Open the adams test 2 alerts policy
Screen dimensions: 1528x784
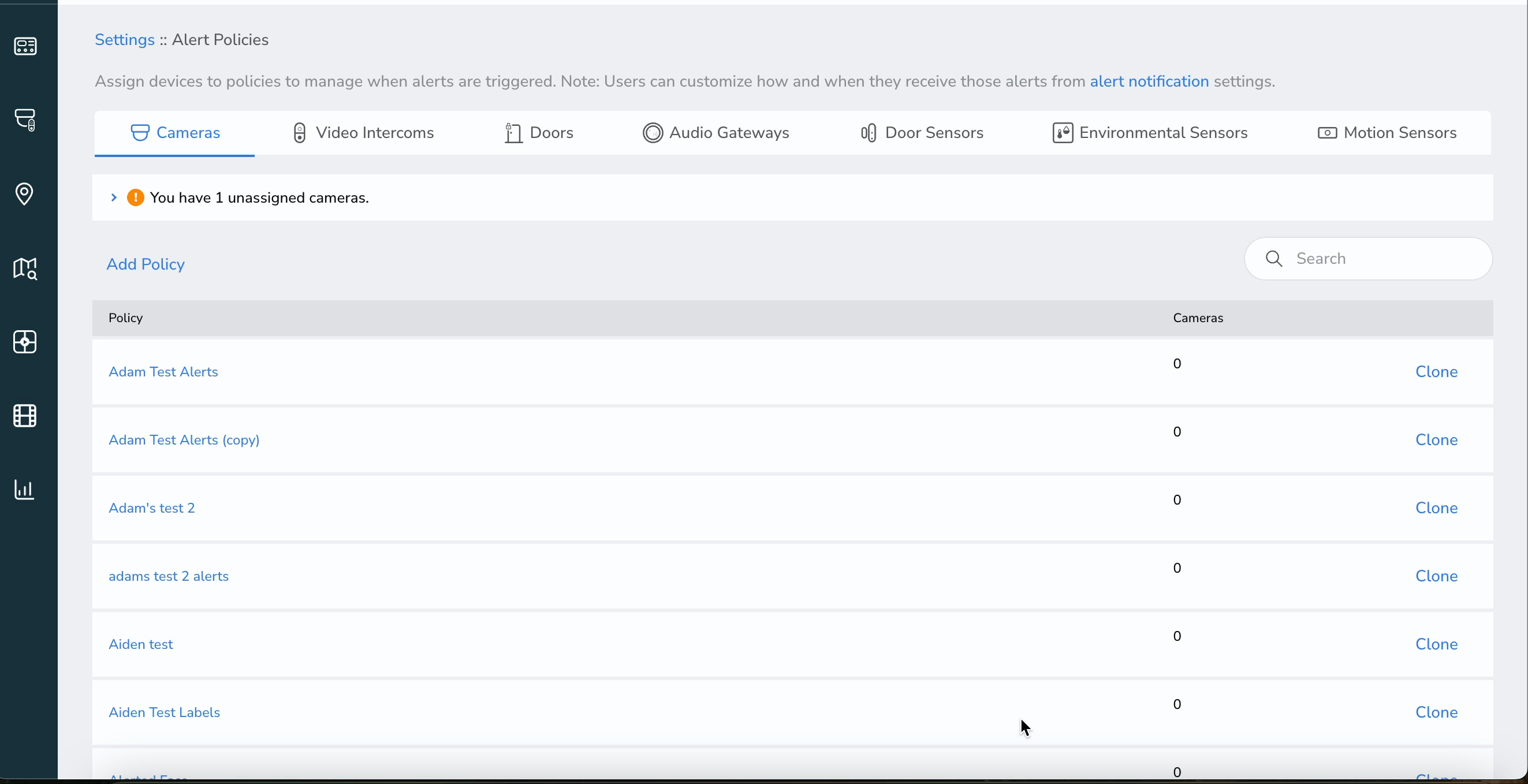[169, 576]
